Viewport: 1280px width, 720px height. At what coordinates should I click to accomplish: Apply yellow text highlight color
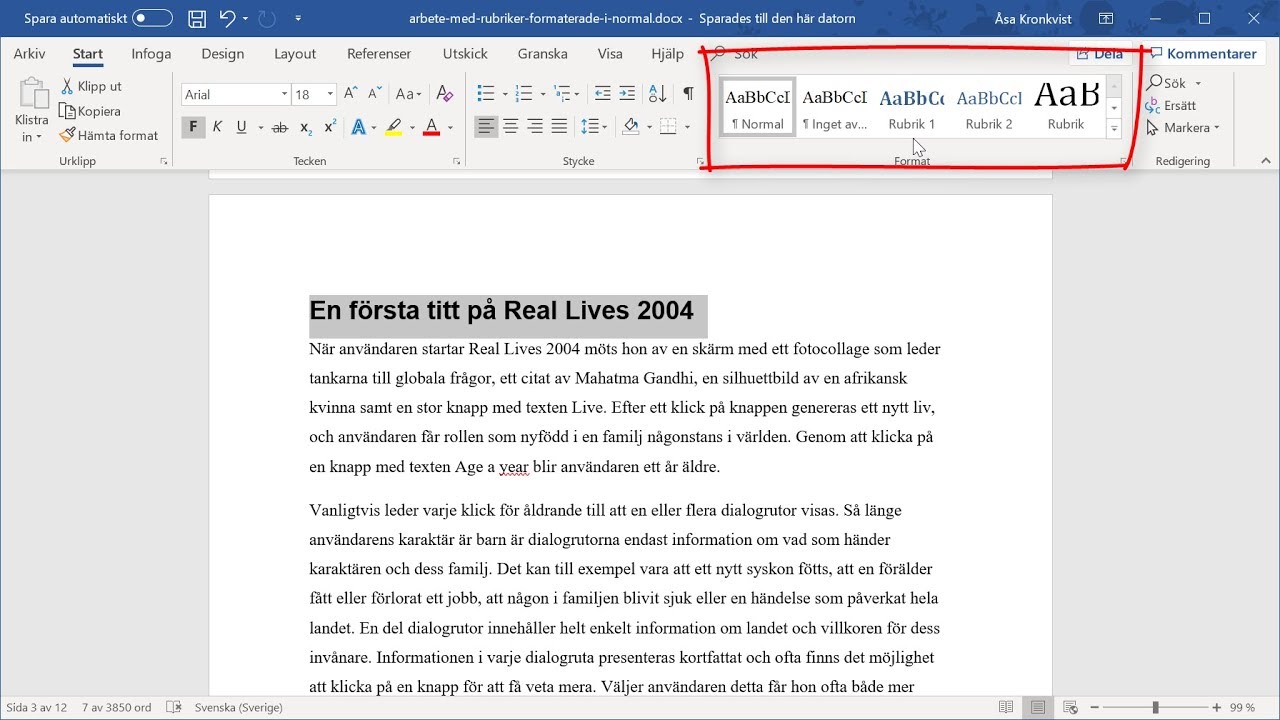[x=393, y=127]
